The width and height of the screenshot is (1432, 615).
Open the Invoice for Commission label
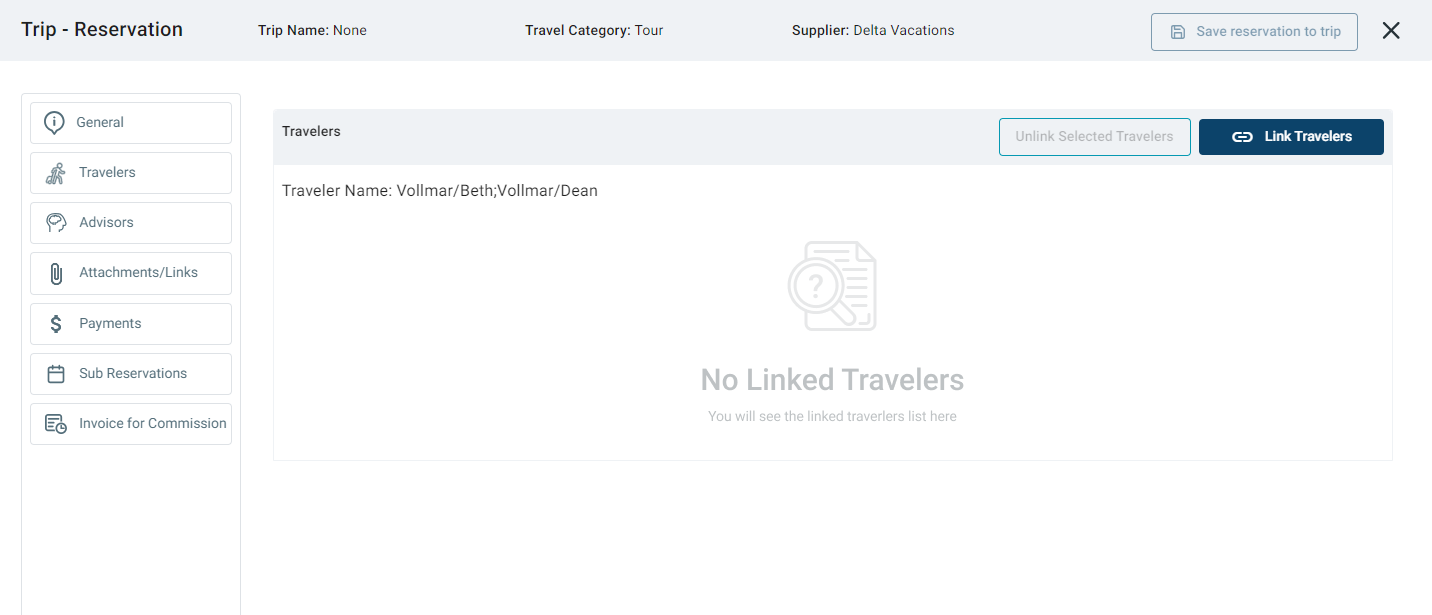pos(153,424)
